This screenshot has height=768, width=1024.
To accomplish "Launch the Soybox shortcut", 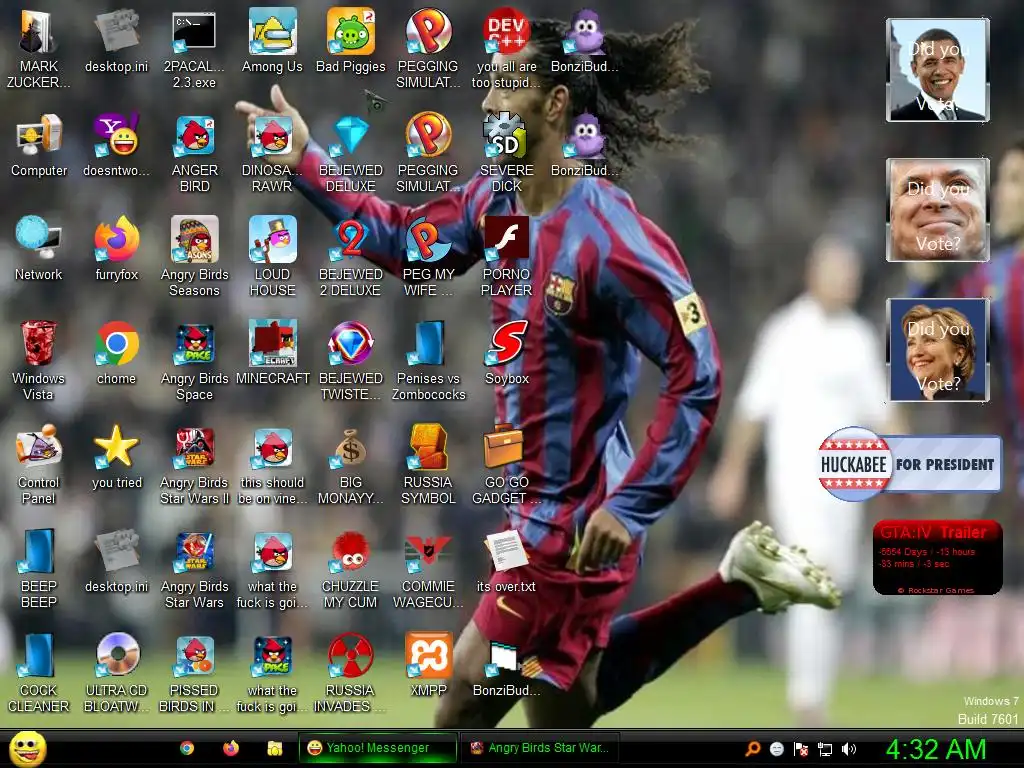I will click(x=506, y=352).
